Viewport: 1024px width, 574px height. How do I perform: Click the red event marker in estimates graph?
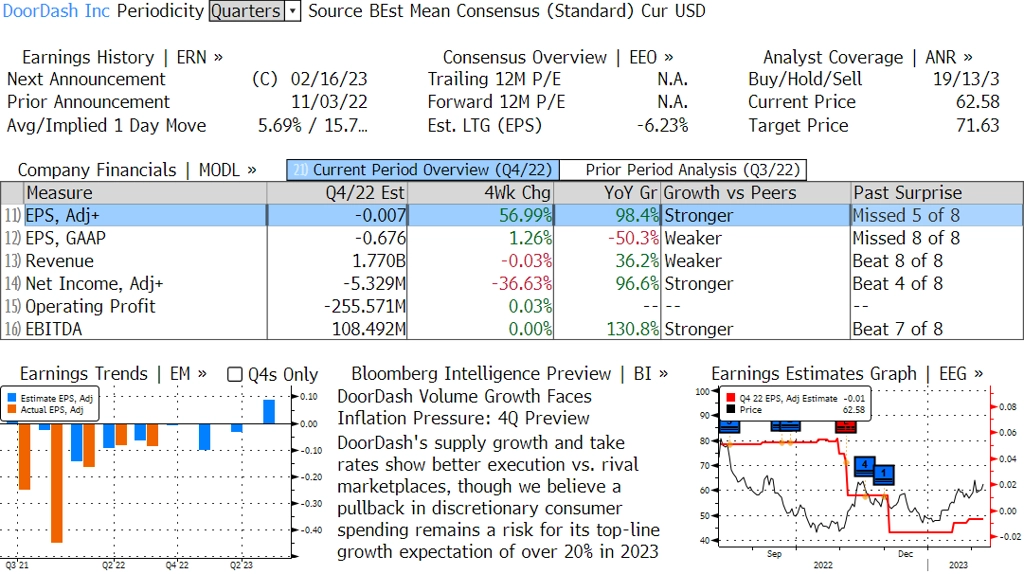coord(846,427)
